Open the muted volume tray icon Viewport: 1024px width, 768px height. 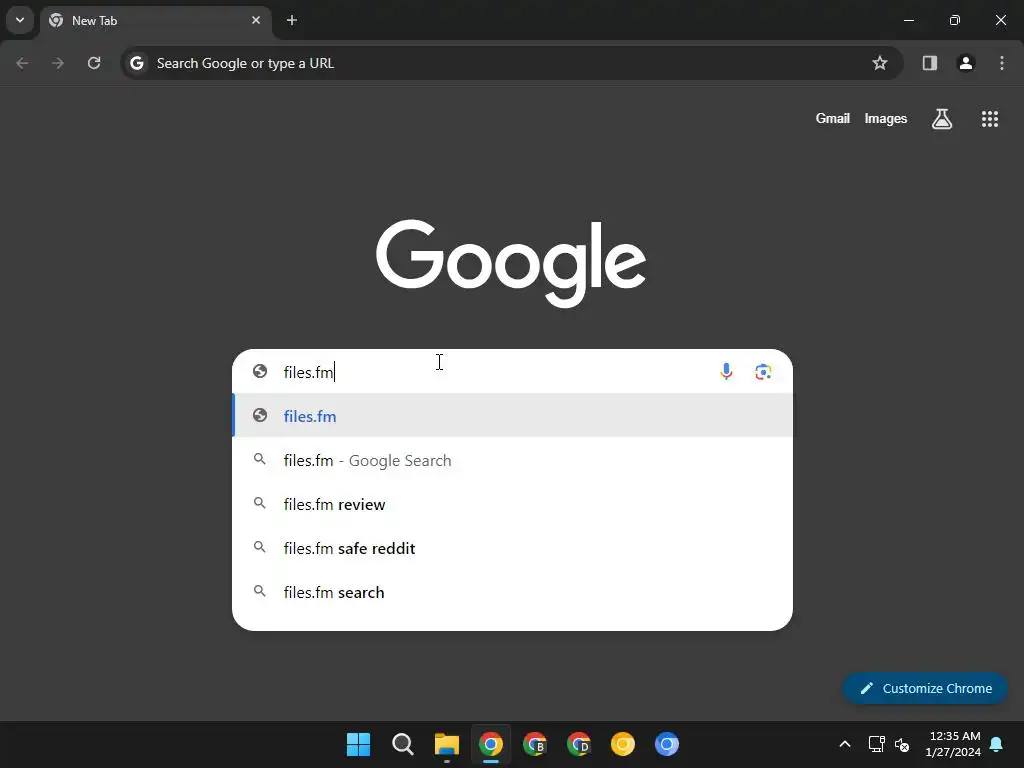pos(902,744)
